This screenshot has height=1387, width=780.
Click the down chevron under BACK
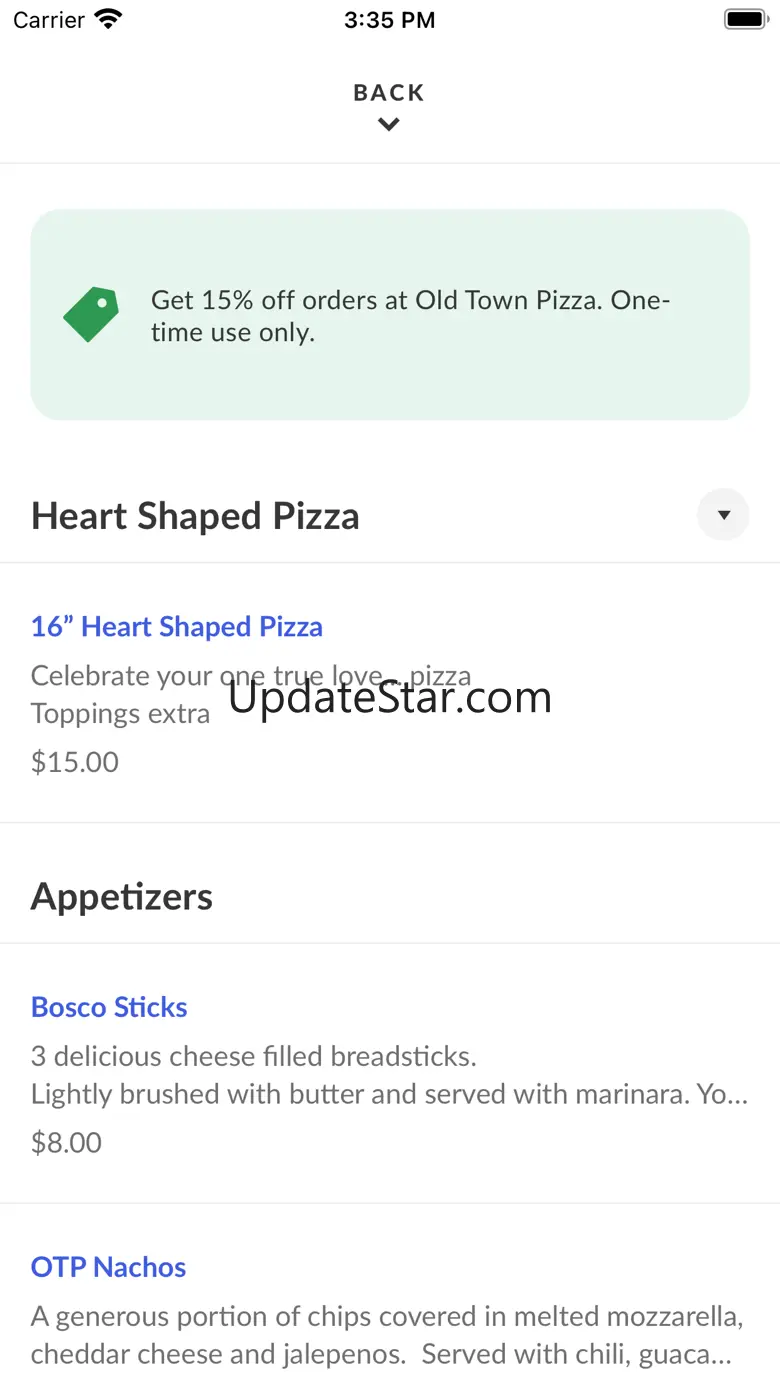(x=389, y=125)
